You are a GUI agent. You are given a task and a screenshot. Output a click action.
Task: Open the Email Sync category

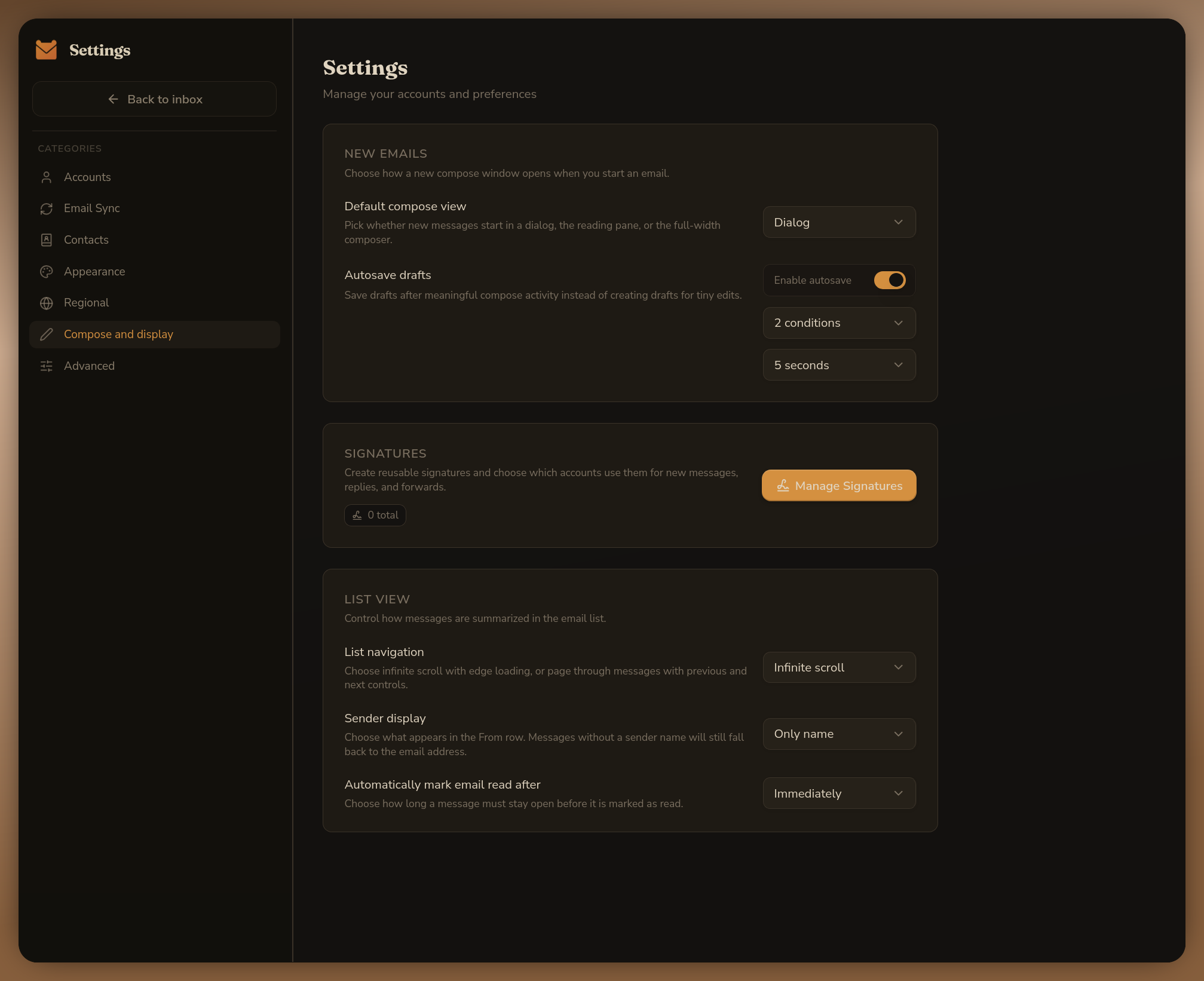coord(154,209)
